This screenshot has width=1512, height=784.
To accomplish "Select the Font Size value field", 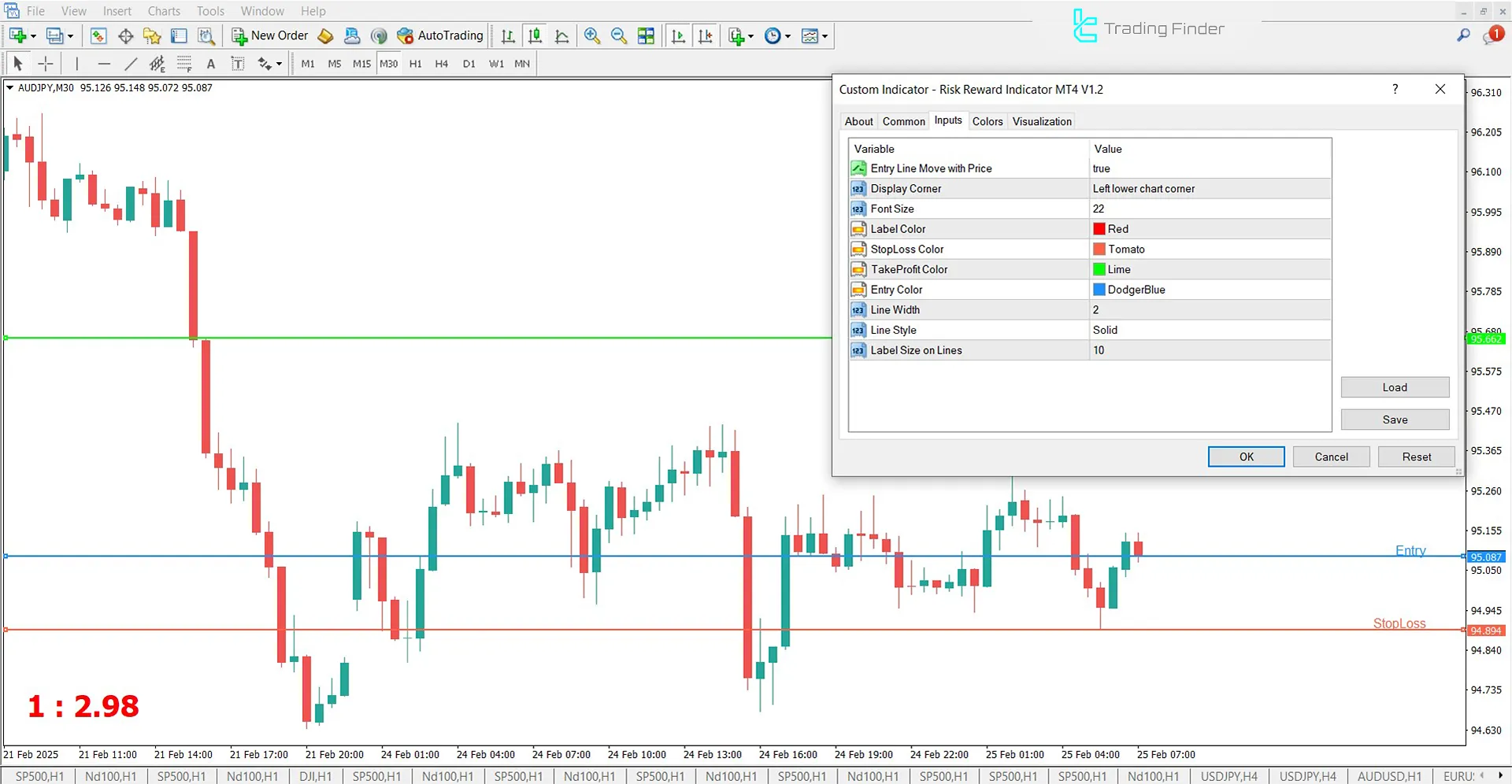I will click(x=1209, y=209).
